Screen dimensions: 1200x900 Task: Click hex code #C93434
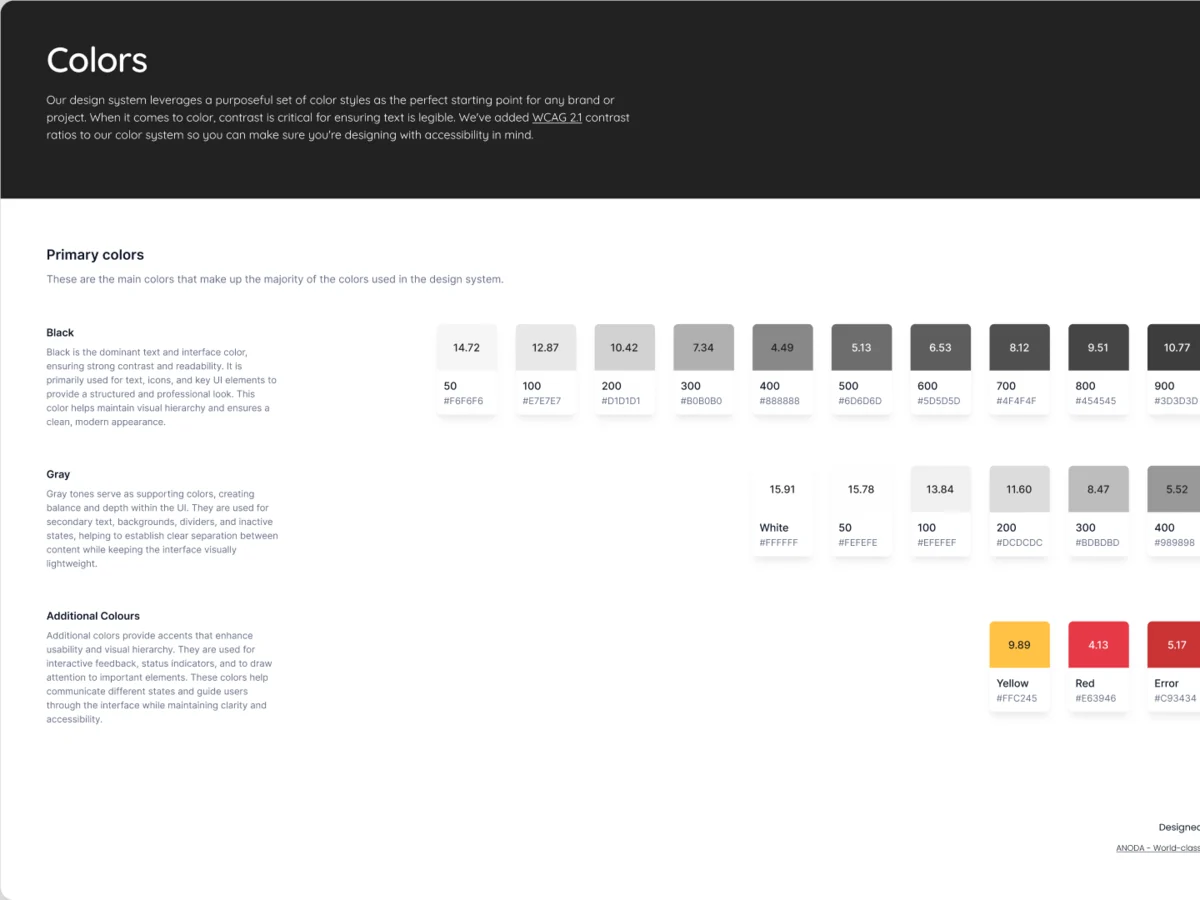tap(1176, 698)
